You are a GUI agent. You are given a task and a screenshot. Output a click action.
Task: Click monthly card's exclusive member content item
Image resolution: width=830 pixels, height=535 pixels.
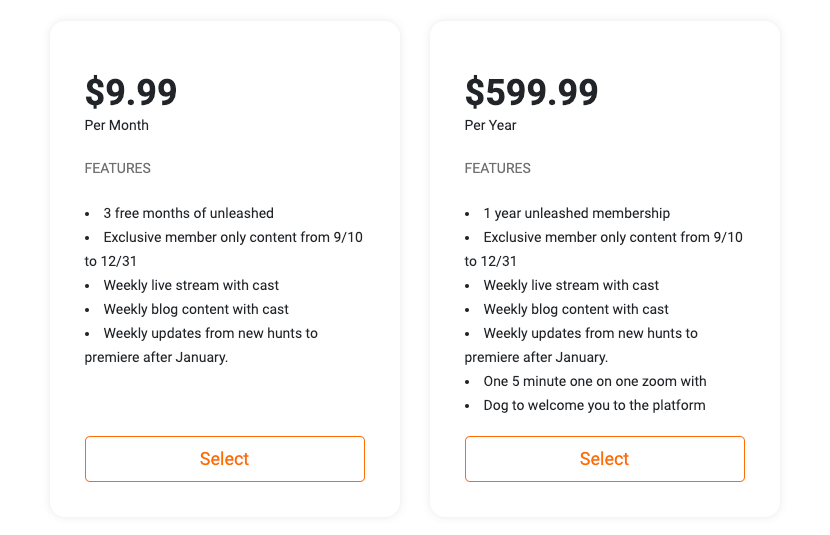click(222, 238)
